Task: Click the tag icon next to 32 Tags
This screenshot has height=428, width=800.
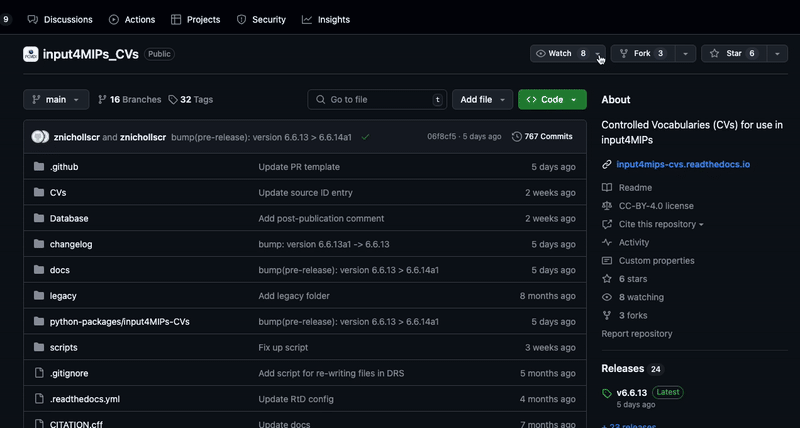Action: coord(173,99)
